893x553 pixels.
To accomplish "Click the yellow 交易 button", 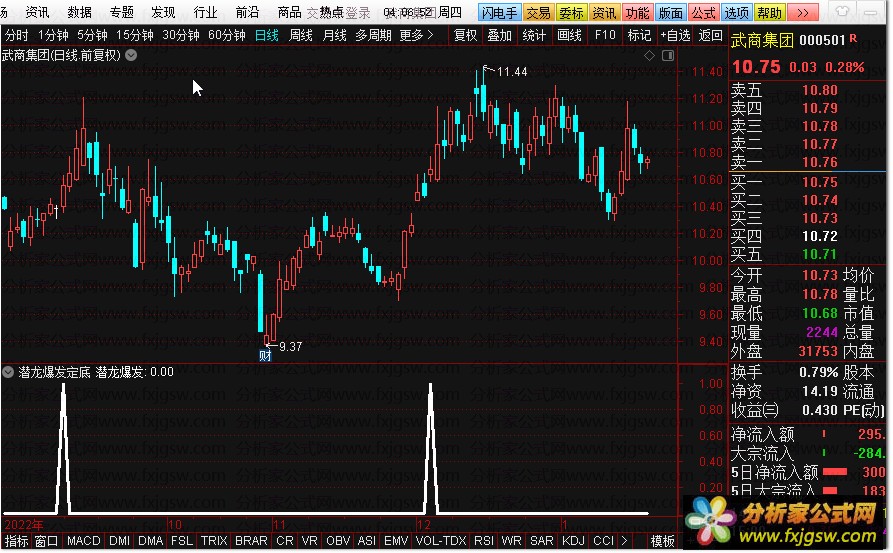I will point(538,13).
